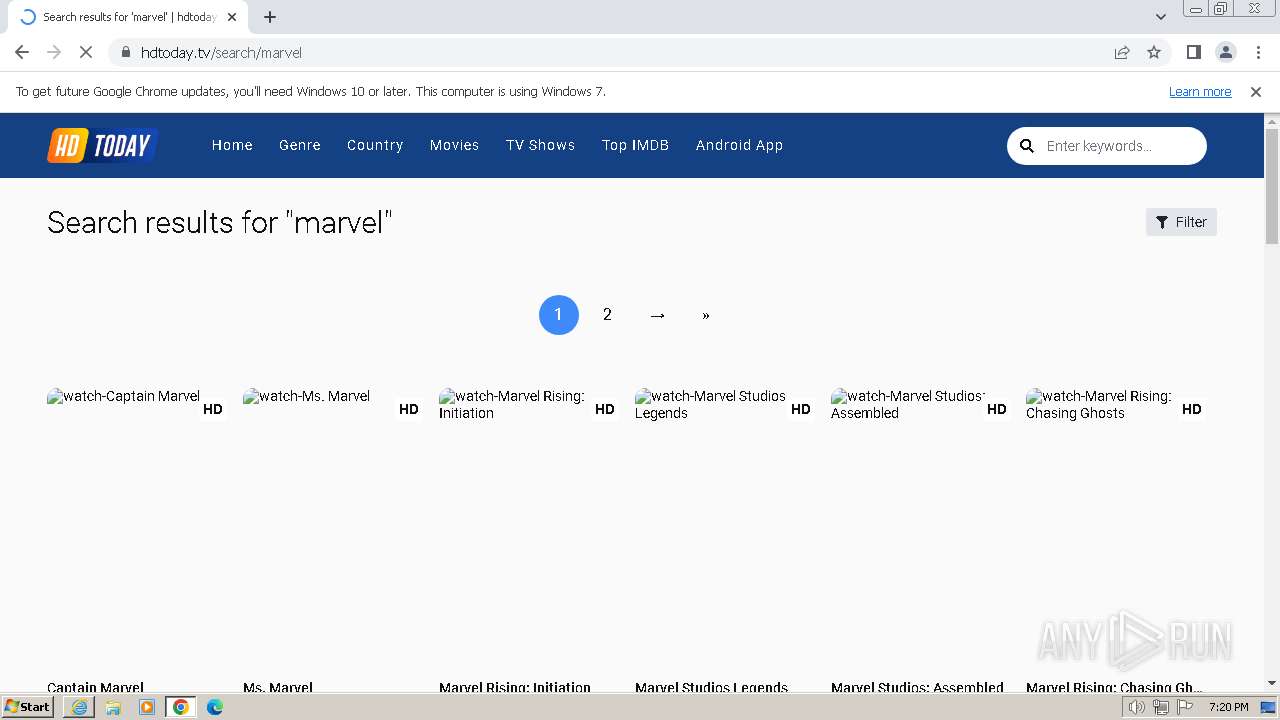
Task: Click the Action Center flag icon
Action: tap(1185, 707)
